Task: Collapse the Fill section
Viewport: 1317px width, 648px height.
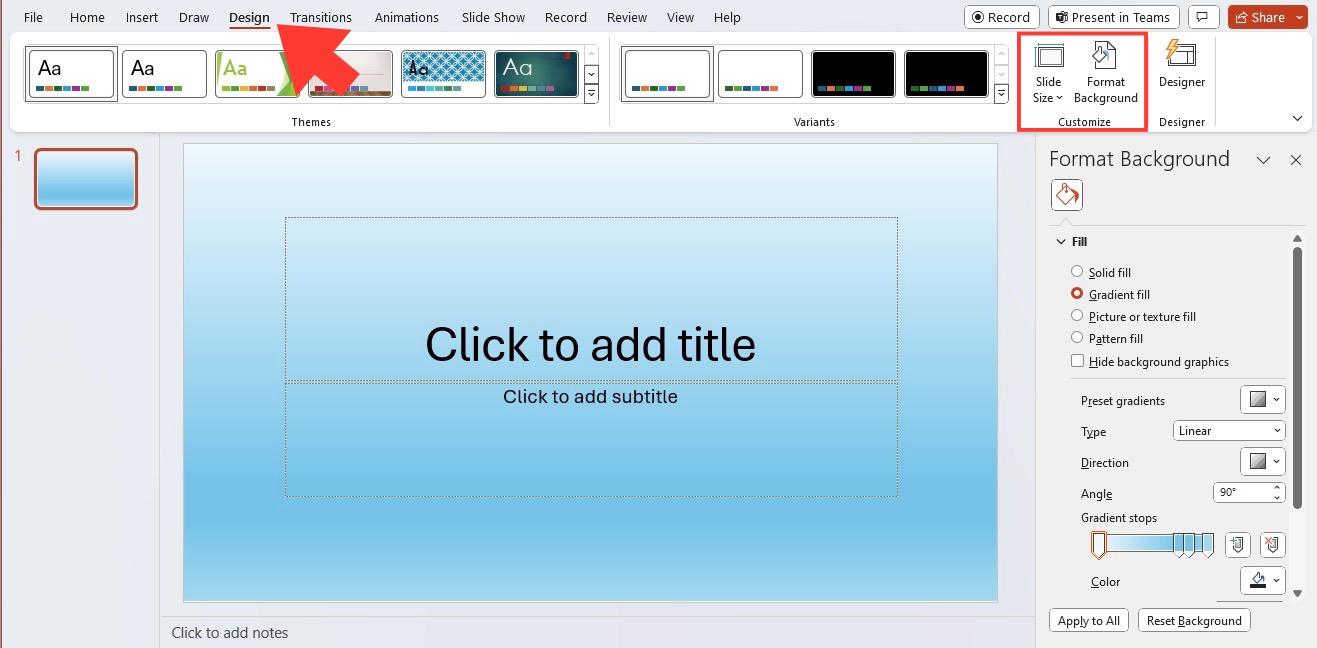Action: (1062, 242)
